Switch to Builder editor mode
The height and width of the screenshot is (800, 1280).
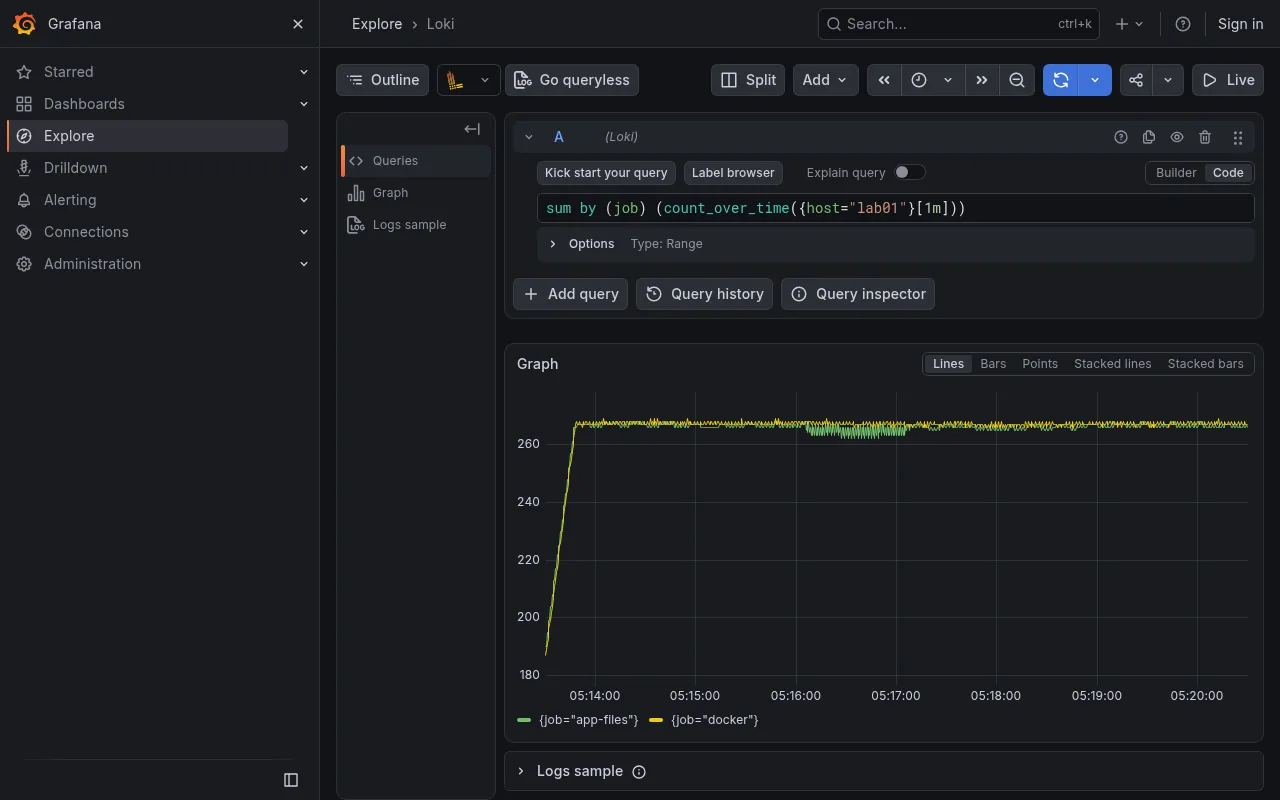point(1176,173)
